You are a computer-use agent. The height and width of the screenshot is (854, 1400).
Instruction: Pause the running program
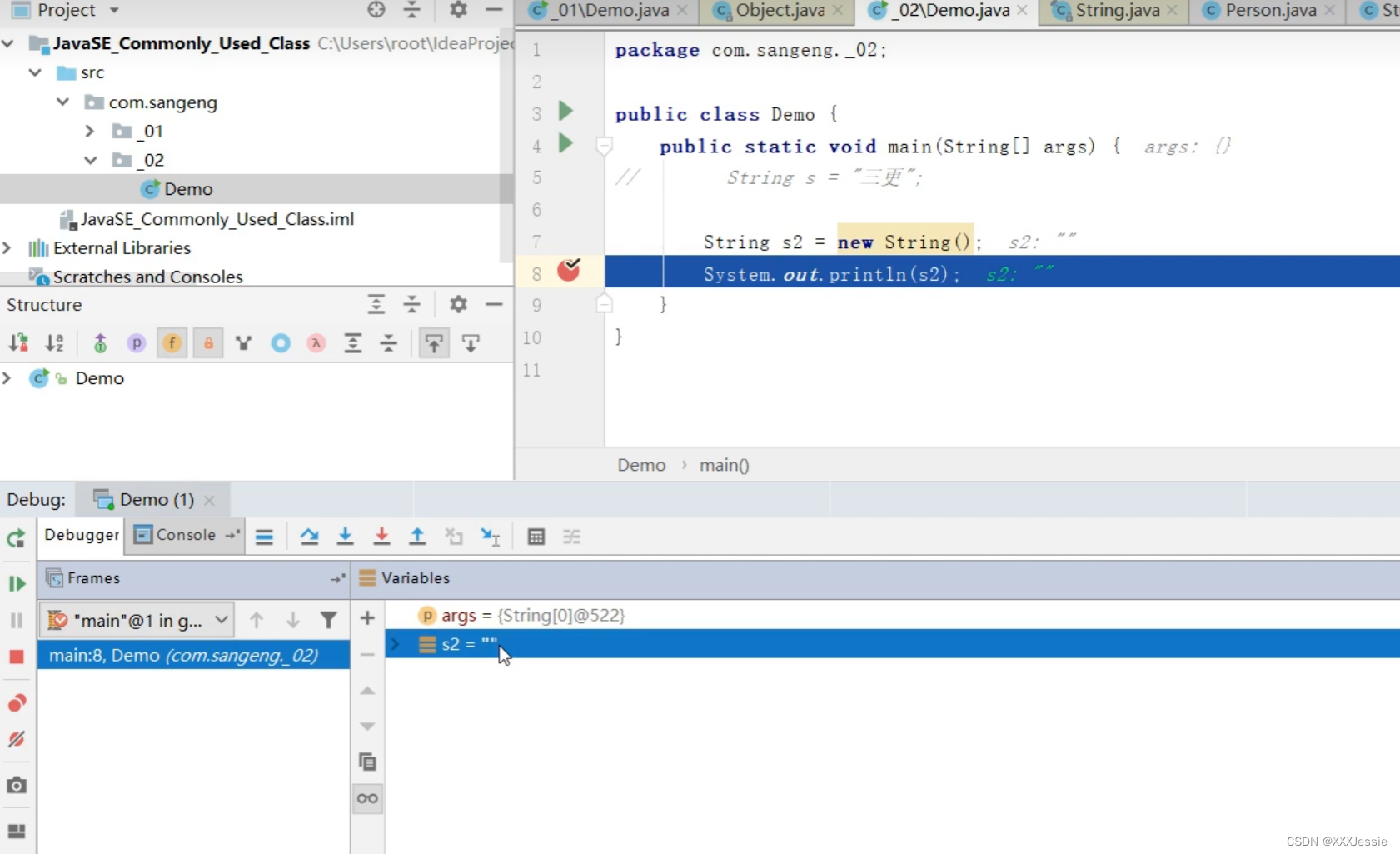pos(16,621)
